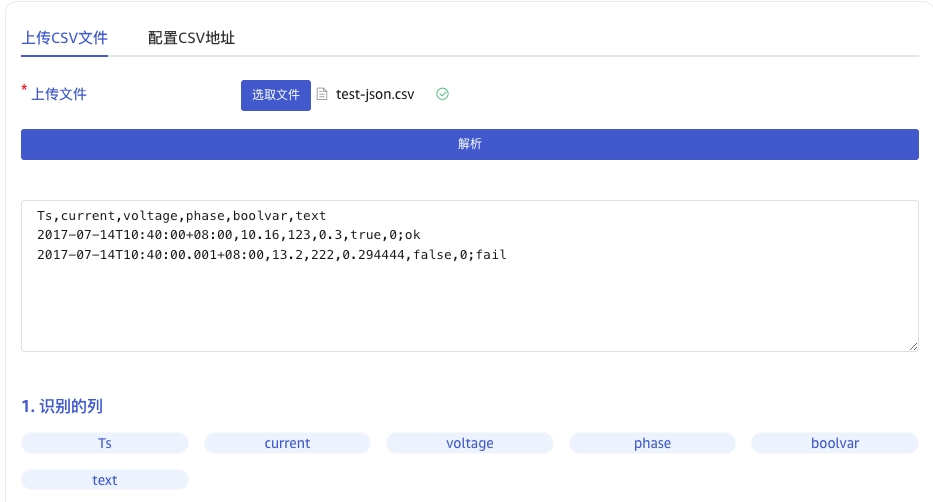The height and width of the screenshot is (502, 933).
Task: Select the text column tag
Action: (x=105, y=480)
